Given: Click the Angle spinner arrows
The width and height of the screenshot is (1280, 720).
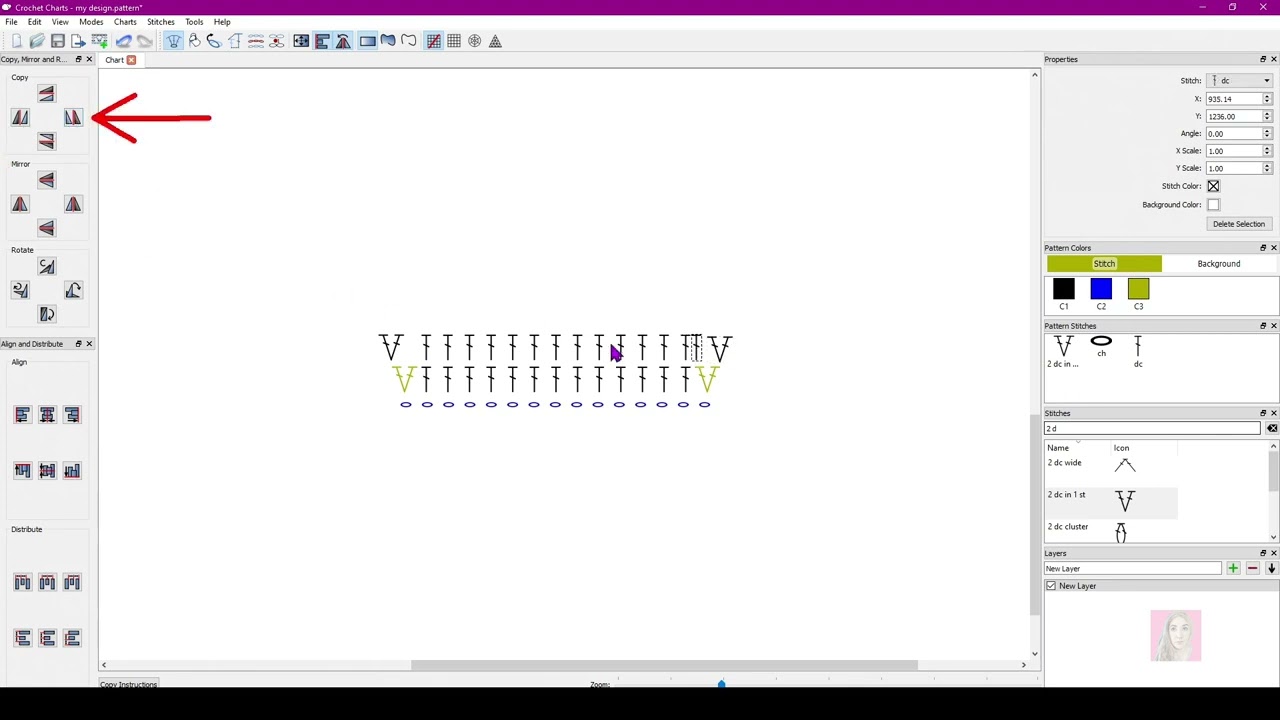Looking at the screenshot, I should pos(1267,133).
